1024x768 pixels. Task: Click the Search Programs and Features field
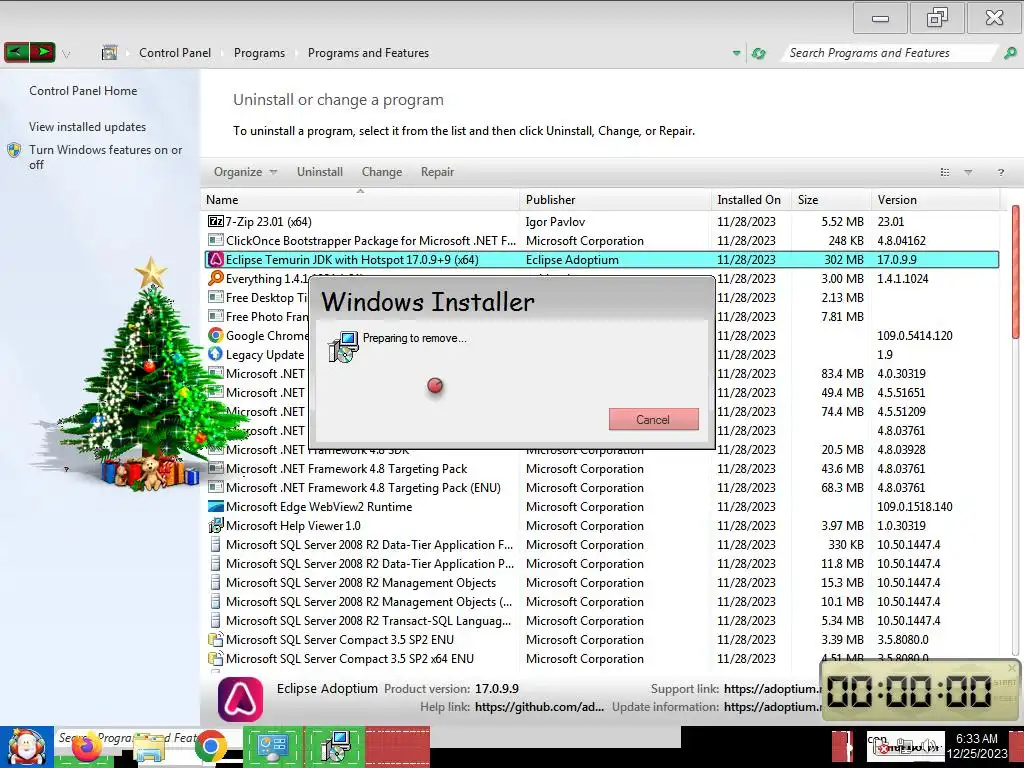point(891,53)
